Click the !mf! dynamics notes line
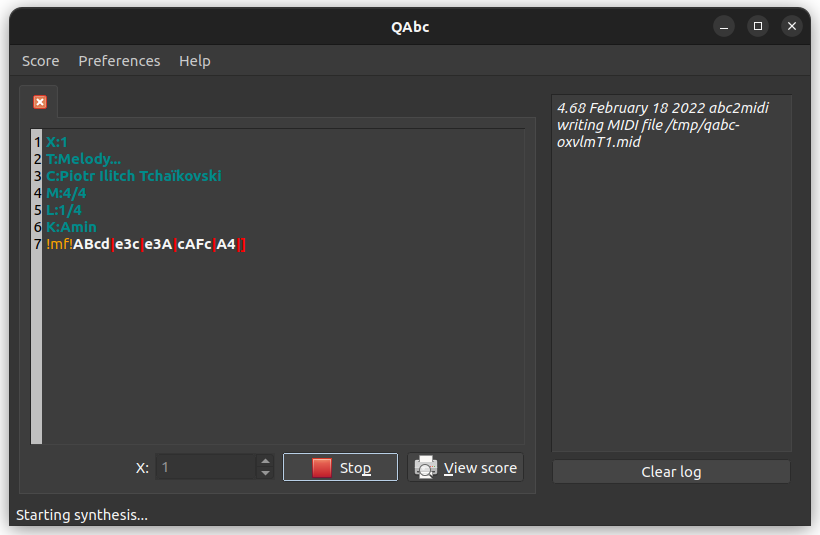The width and height of the screenshot is (820, 535). coord(146,244)
